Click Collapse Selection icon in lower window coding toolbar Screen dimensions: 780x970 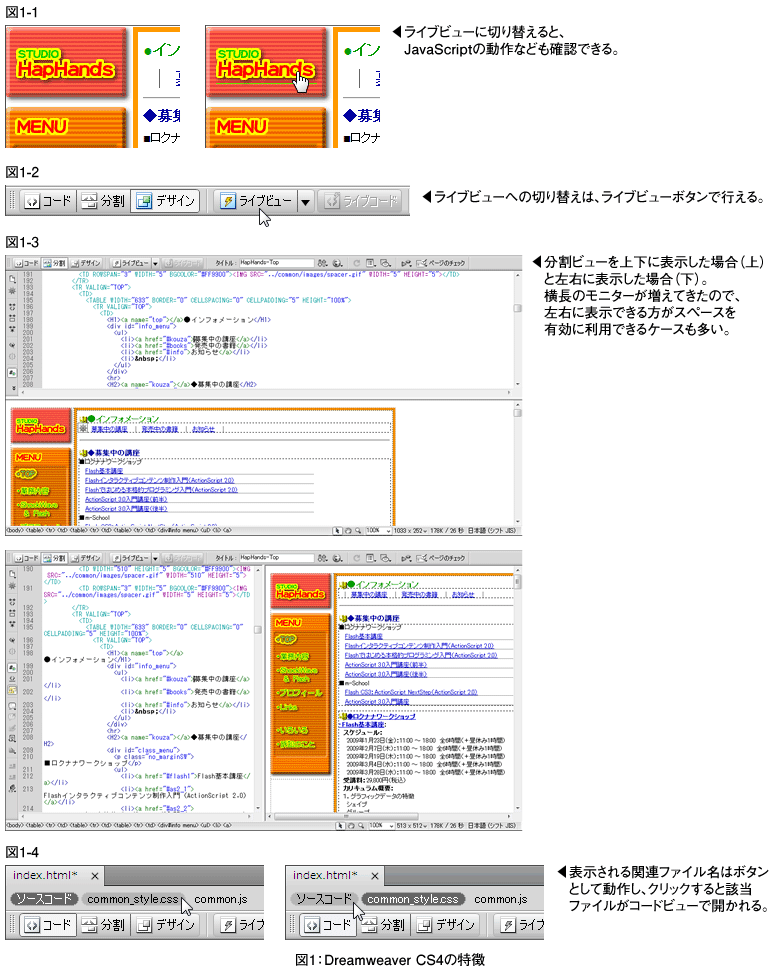tap(12, 613)
